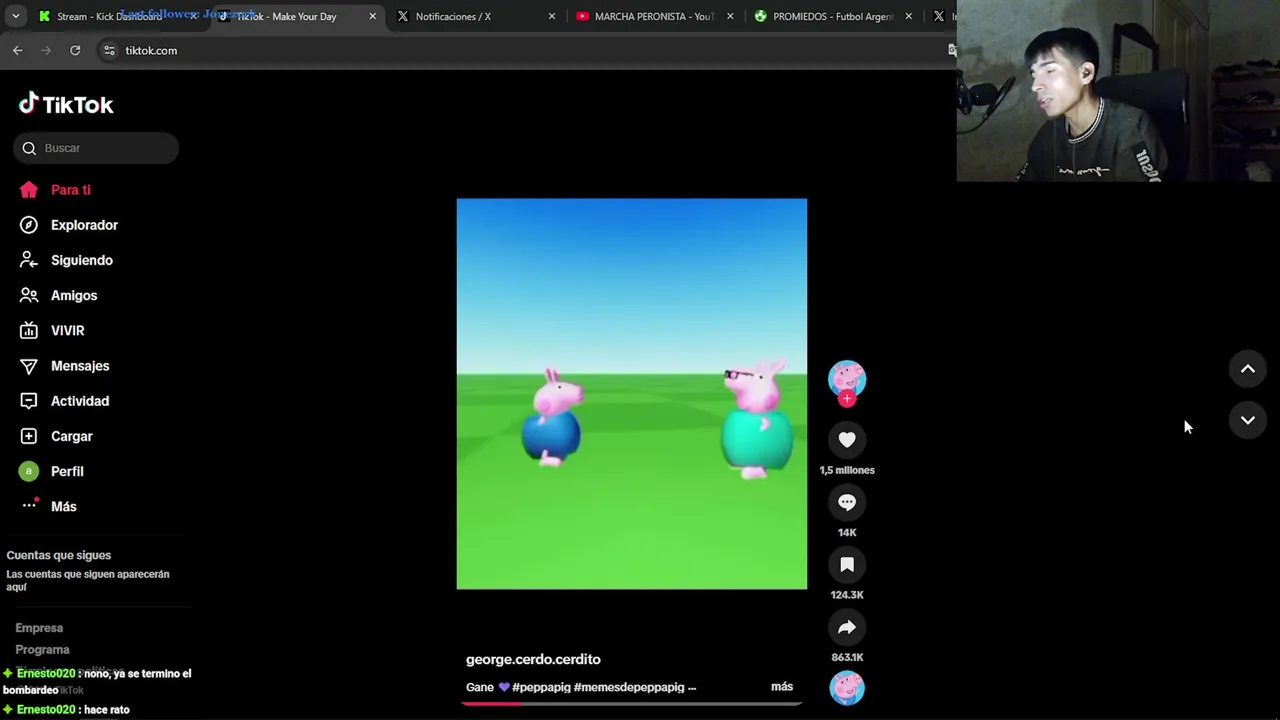Click the browser back button
Image resolution: width=1280 pixels, height=720 pixels.
(x=18, y=50)
